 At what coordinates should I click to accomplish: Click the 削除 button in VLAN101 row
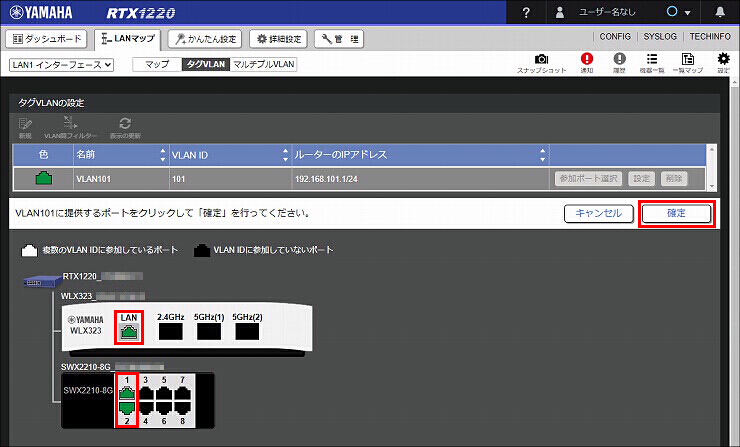point(674,178)
